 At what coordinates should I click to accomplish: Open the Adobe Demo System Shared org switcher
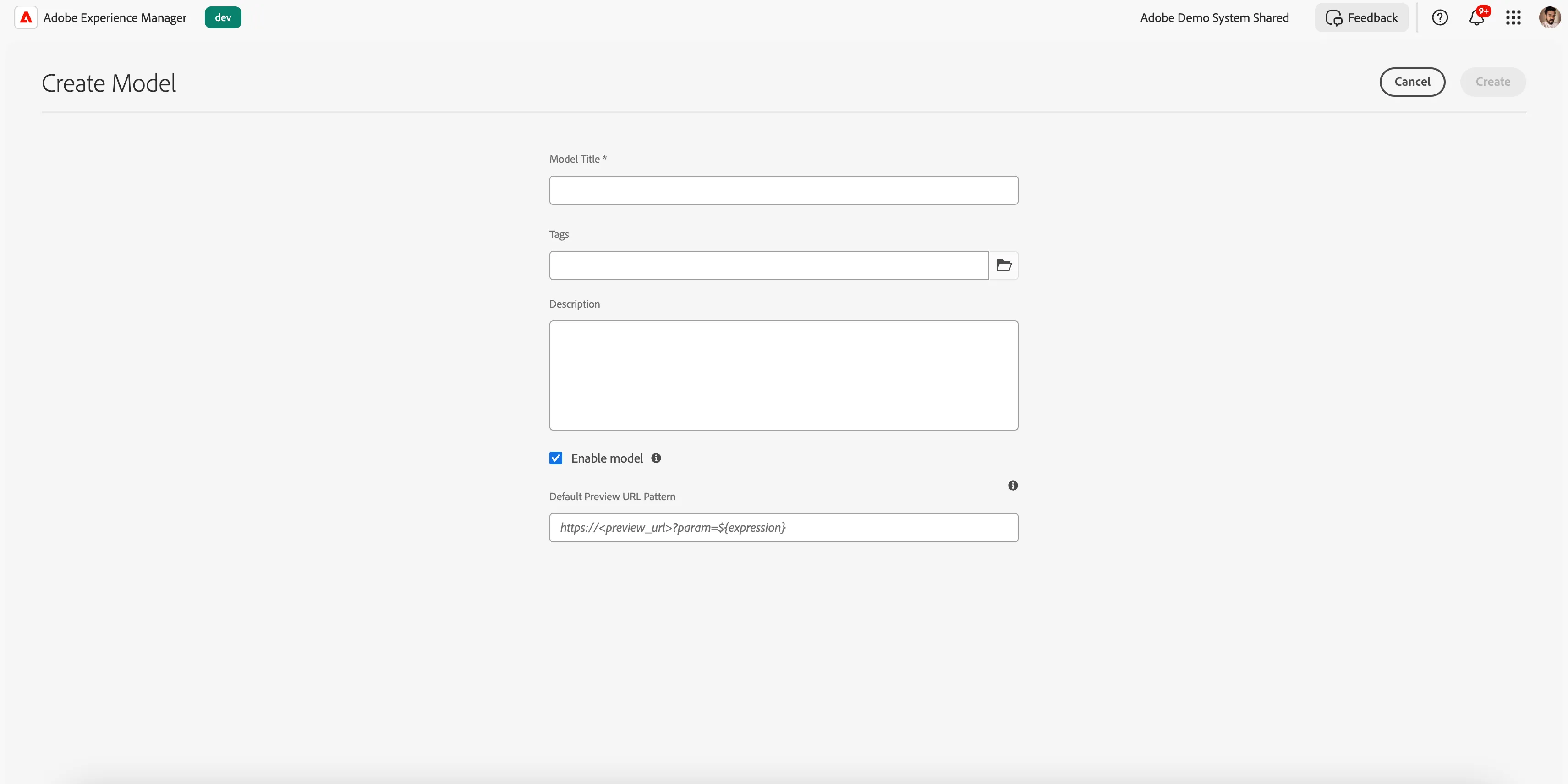(1214, 18)
